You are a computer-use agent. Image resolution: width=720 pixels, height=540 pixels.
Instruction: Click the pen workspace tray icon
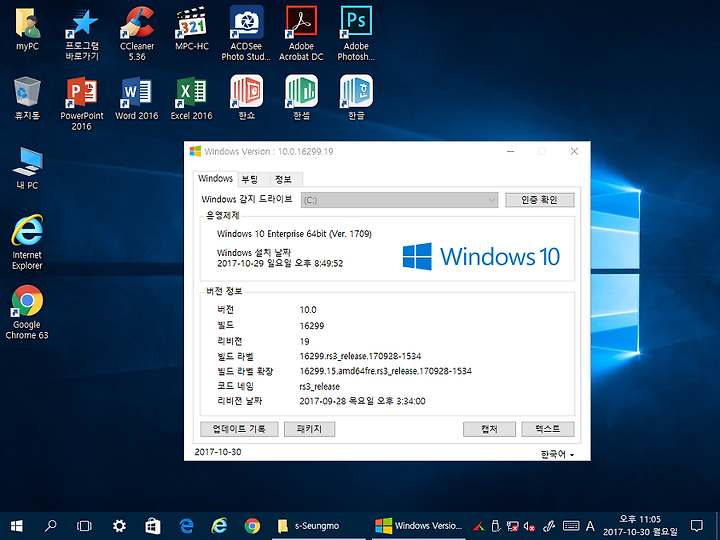pos(549,526)
